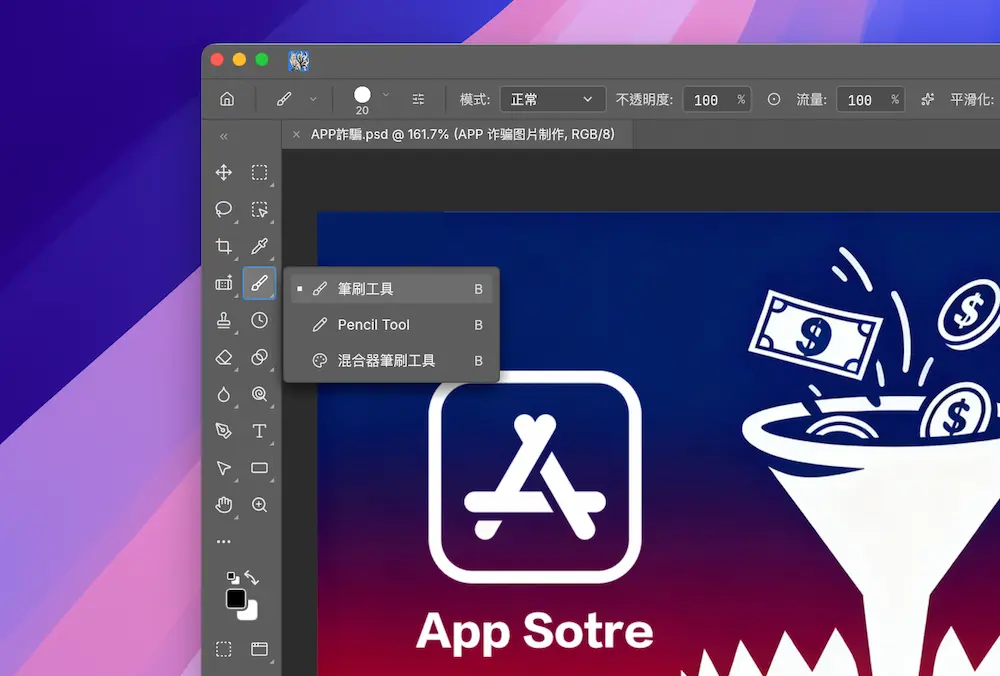Choose Pencil Tool from flyout menu
The height and width of the screenshot is (676, 1000).
[392, 325]
